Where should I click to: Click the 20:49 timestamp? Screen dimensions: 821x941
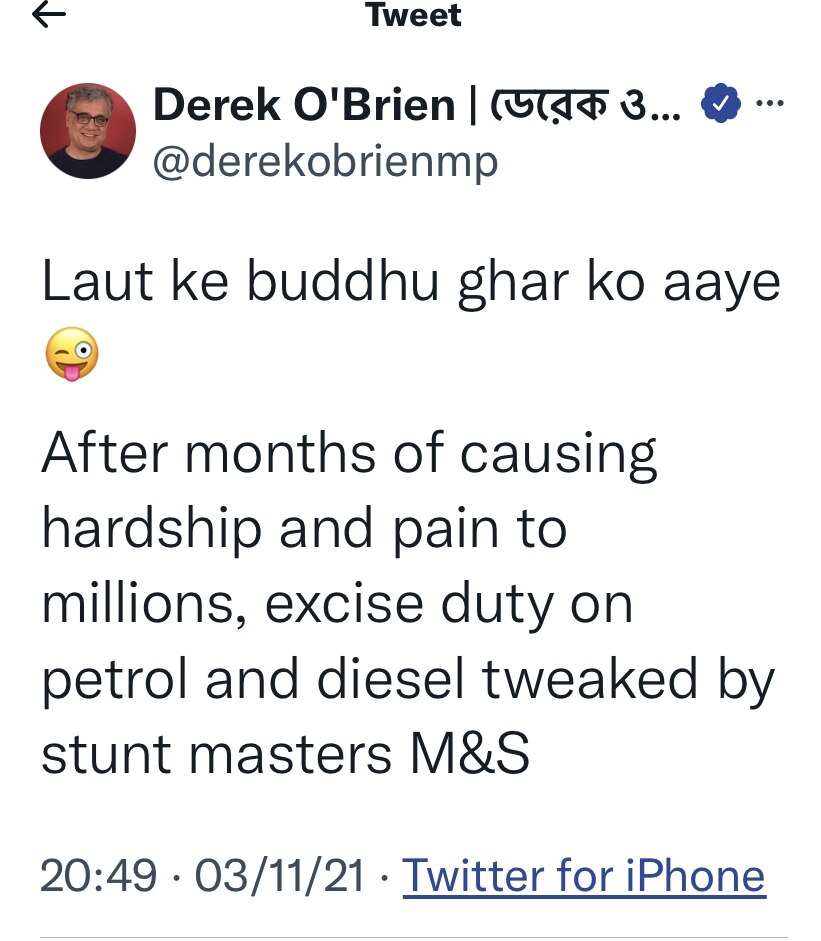click(x=98, y=876)
